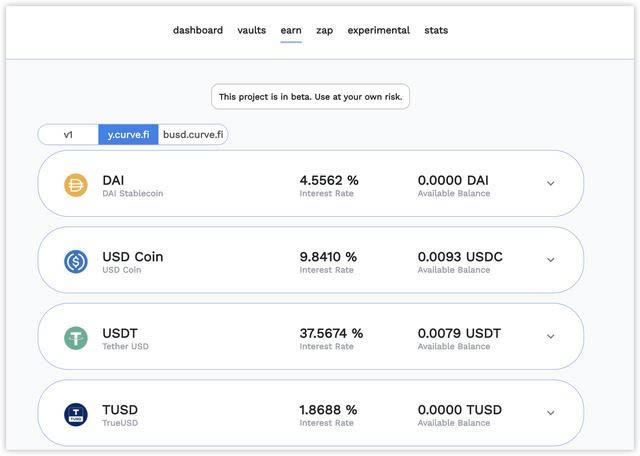Click the 0.0093 USDC available balance
640x456 pixels.
tap(460, 257)
